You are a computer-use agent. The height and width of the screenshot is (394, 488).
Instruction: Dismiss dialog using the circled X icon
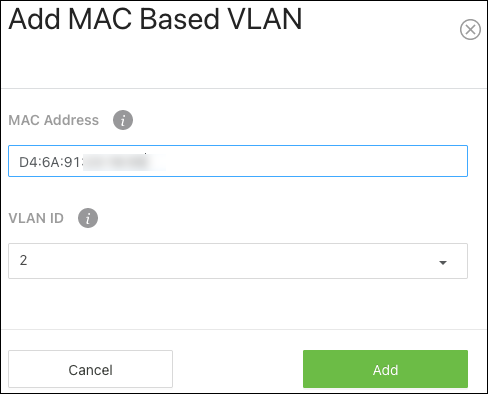(x=470, y=30)
